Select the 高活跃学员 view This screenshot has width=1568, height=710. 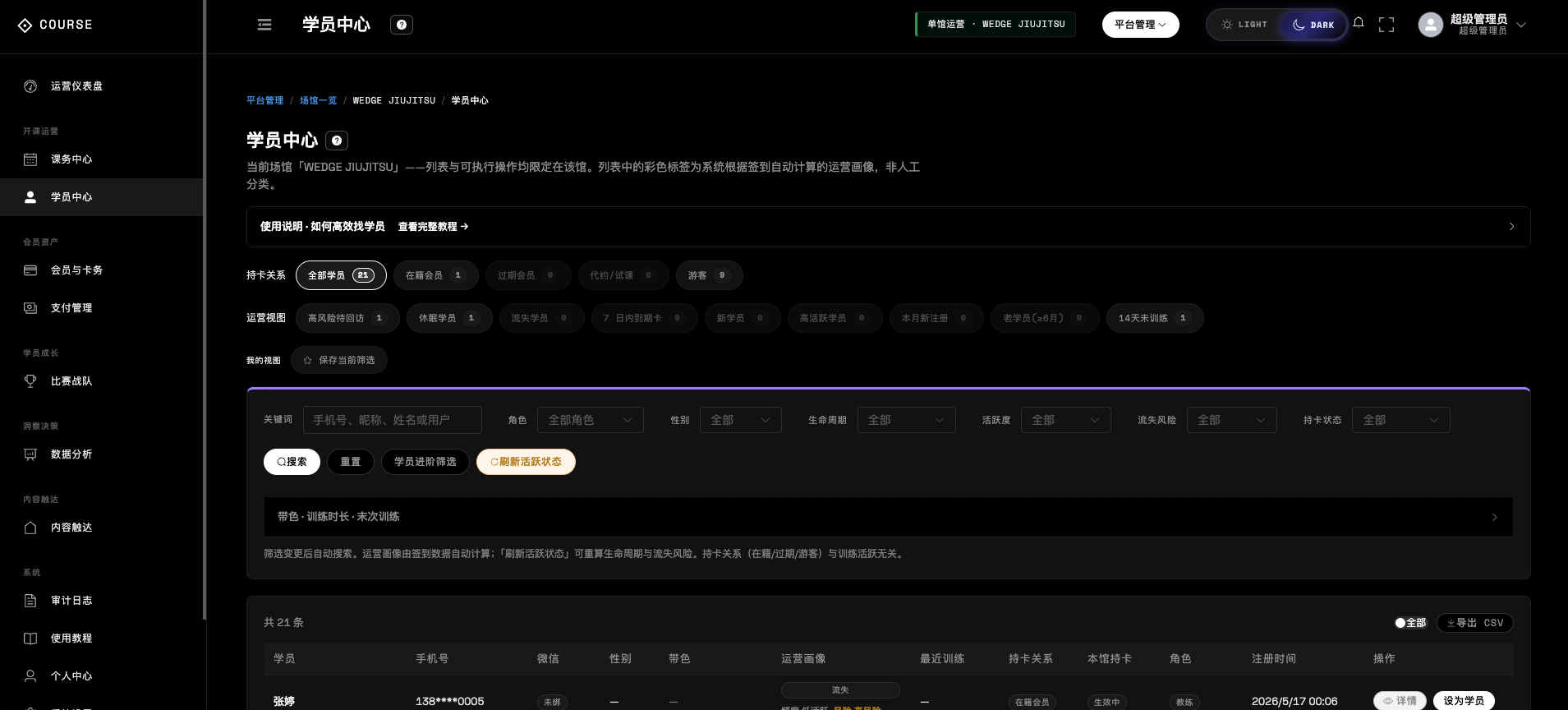click(835, 318)
